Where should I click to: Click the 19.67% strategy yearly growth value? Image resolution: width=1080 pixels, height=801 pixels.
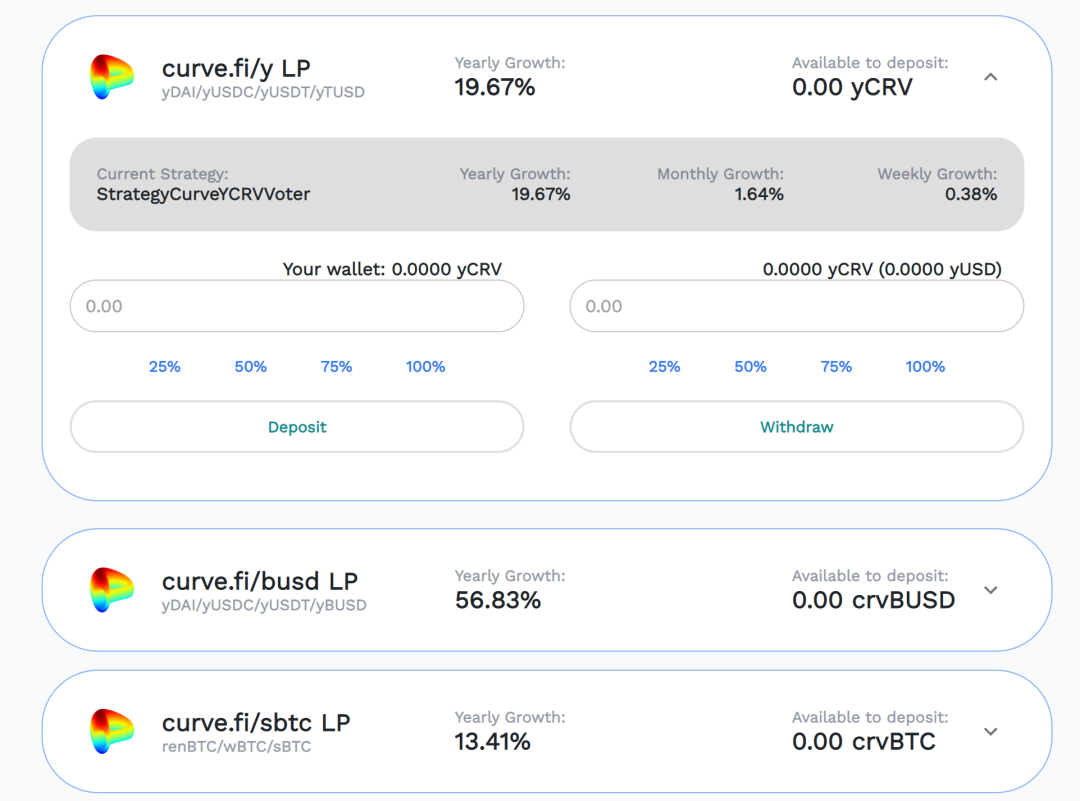tap(541, 194)
